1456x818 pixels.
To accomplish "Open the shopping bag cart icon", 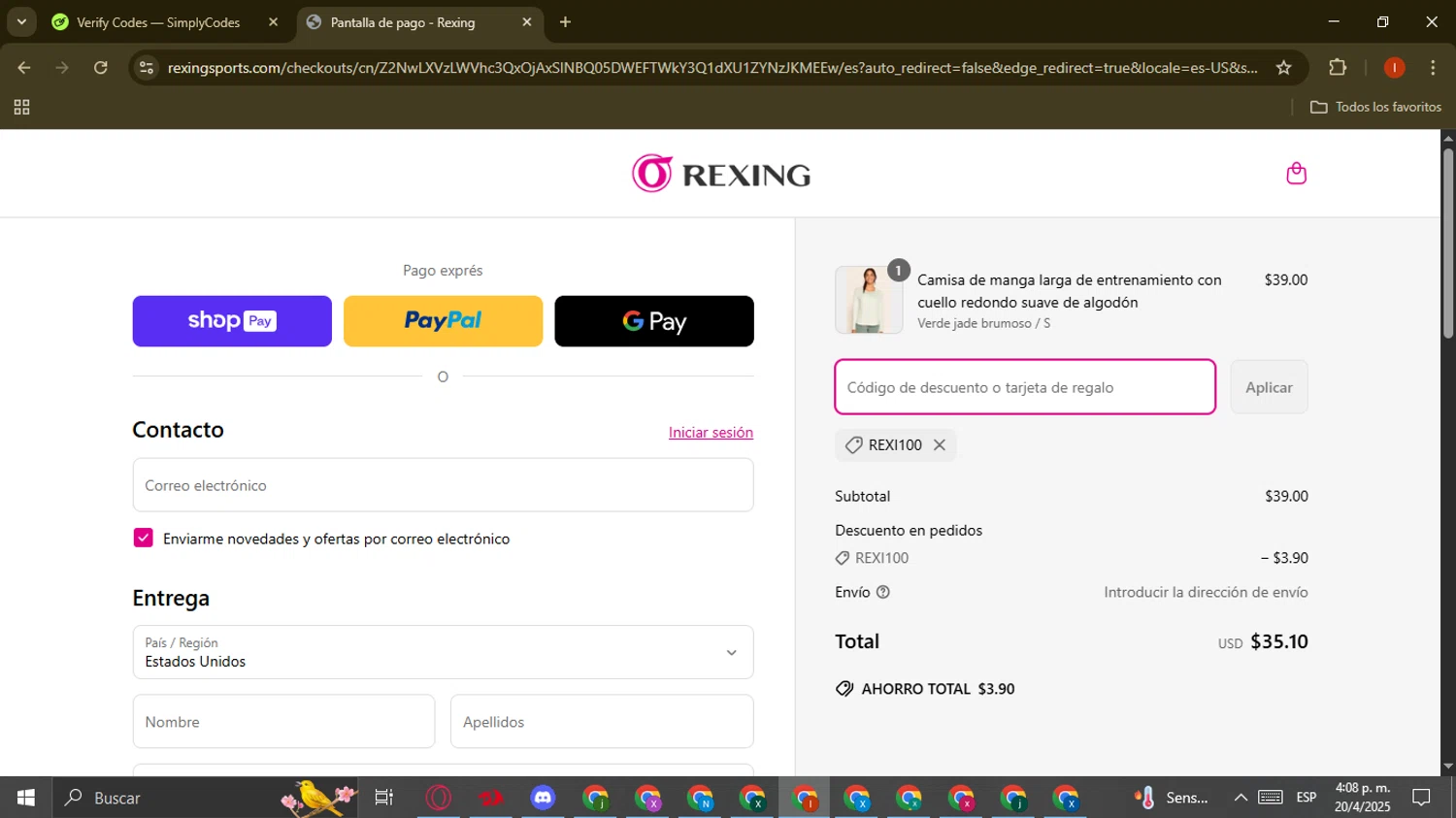I will (x=1296, y=174).
